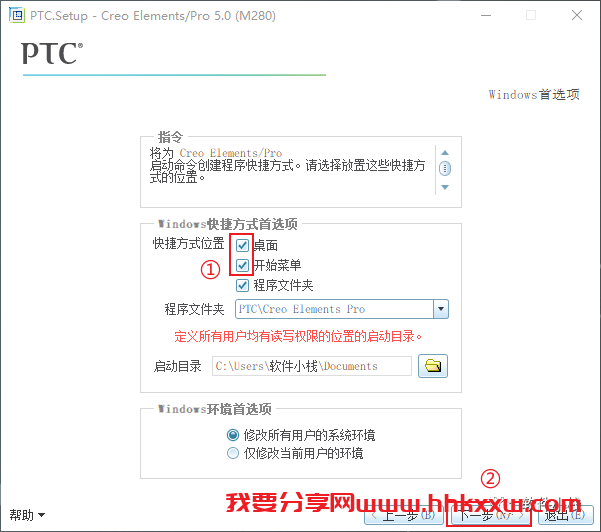The image size is (601, 532).
Task: Toggle the 程序文件夹 shortcut checkbox
Action: [242, 285]
